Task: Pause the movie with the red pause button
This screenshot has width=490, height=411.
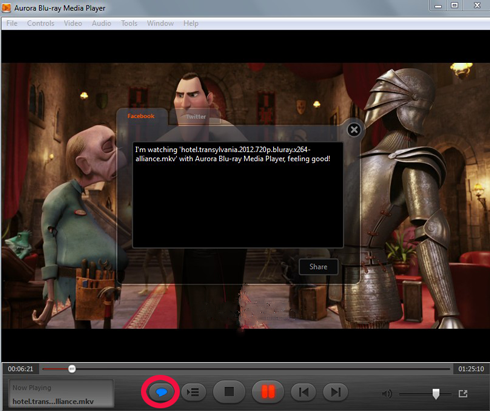Action: tap(268, 392)
